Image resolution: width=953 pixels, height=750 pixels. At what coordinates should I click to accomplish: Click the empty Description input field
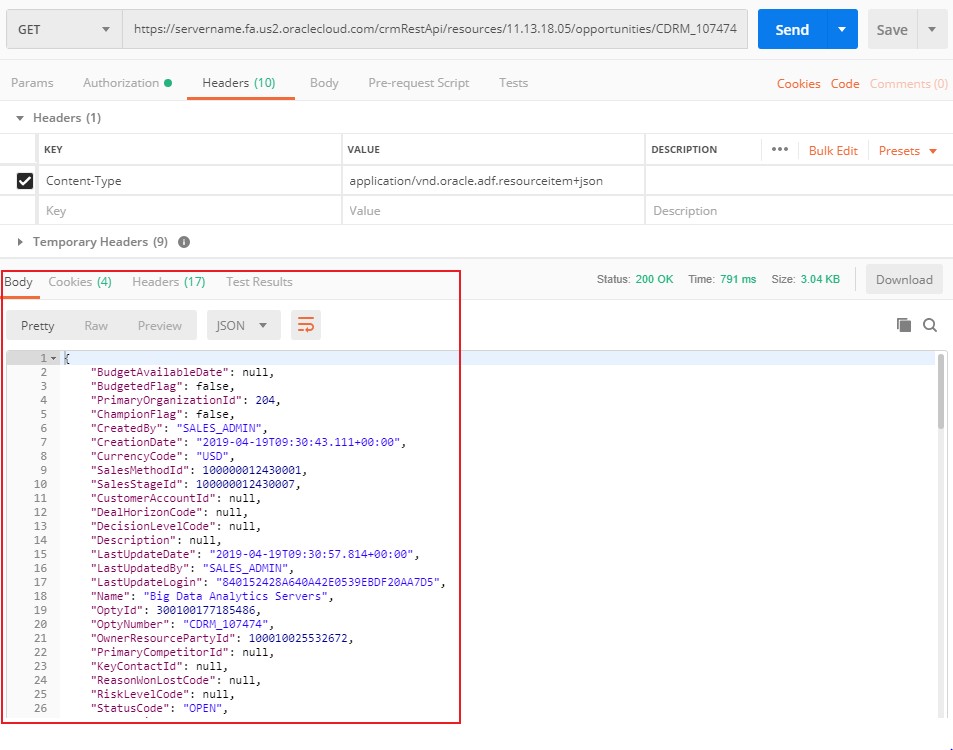[x=798, y=211]
